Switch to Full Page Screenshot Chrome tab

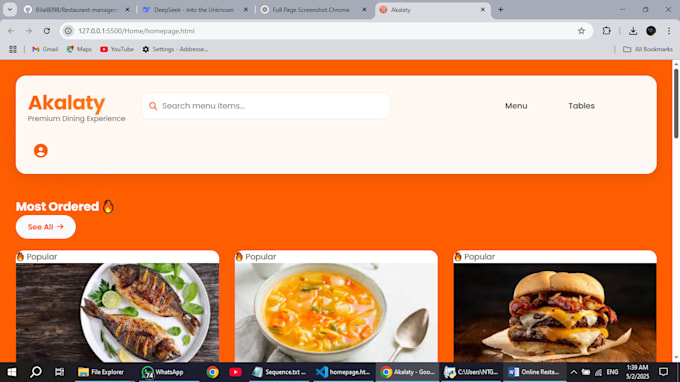pos(310,10)
